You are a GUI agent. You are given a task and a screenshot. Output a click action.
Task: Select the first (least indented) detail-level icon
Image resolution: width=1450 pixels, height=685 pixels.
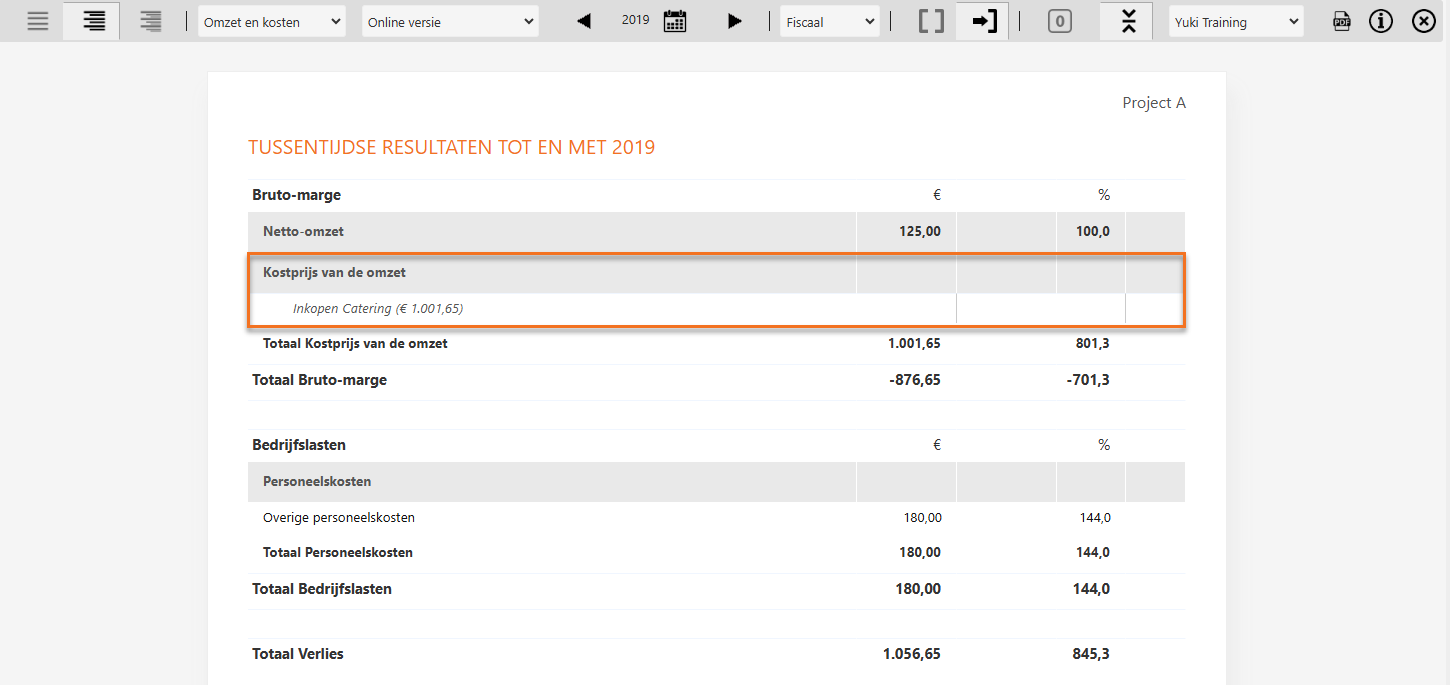click(38, 21)
